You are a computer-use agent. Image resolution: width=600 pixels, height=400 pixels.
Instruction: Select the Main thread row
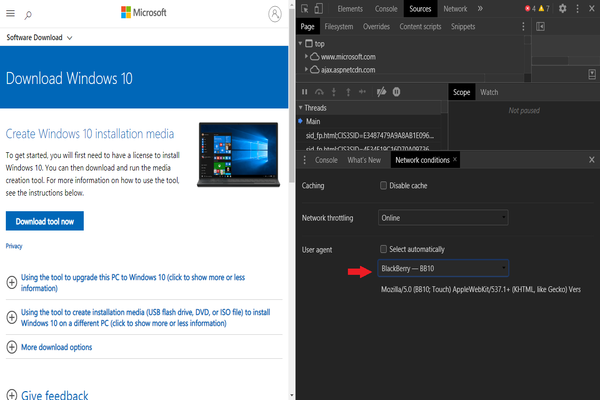(369, 121)
